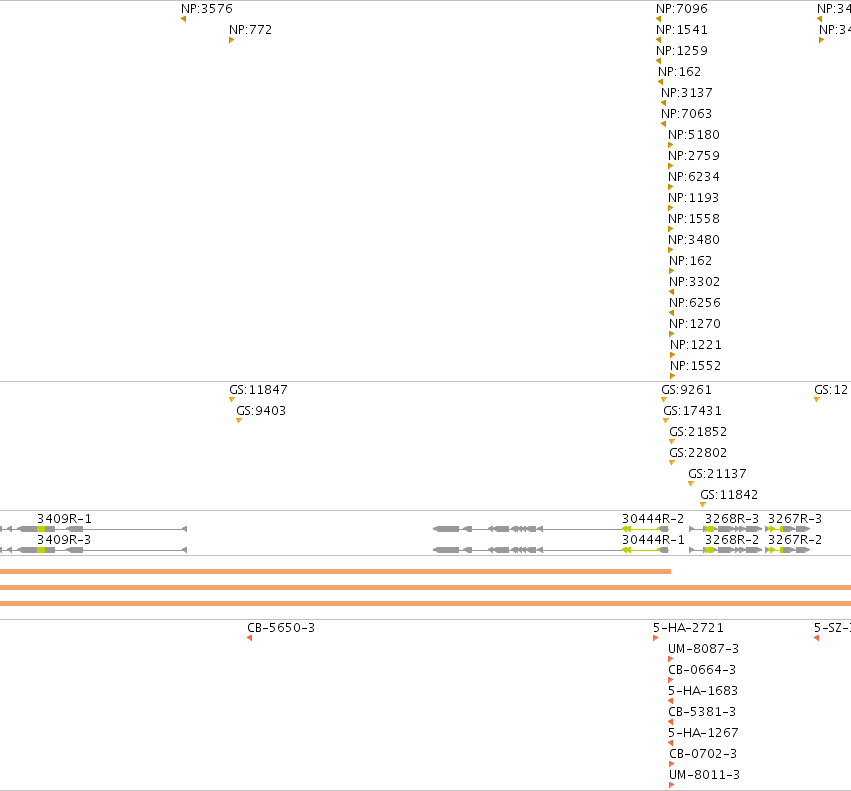The image size is (851, 791).
Task: Click the 30444R-1 transcript label
Action: [x=653, y=540]
